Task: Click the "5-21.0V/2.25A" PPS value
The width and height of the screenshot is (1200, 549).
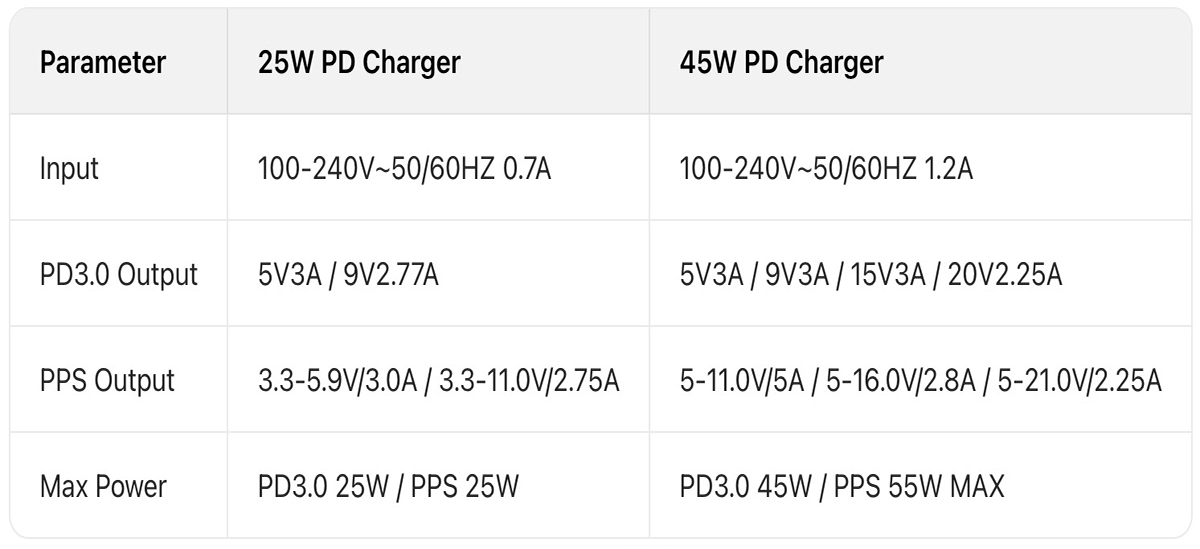Action: (1079, 381)
